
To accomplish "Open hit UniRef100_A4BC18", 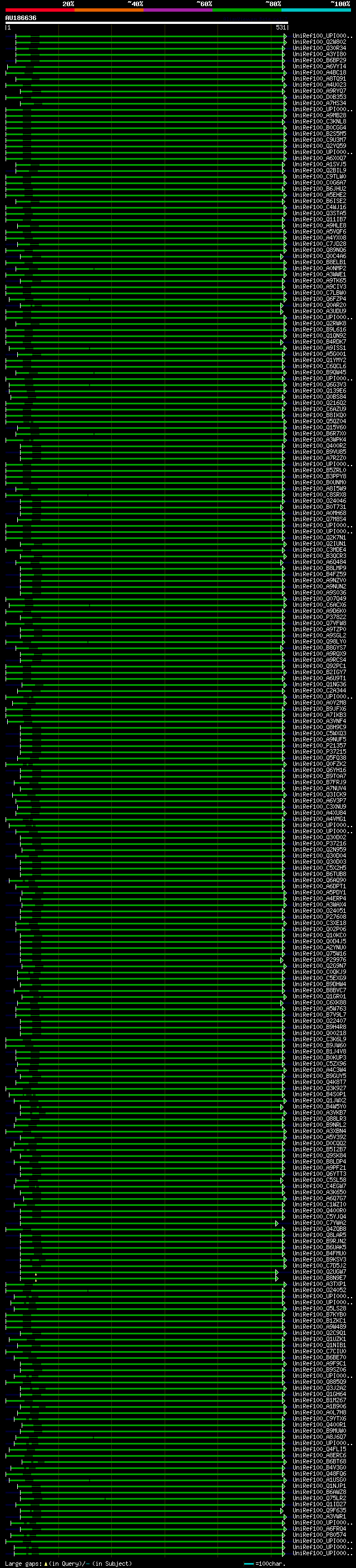I will point(319,72).
